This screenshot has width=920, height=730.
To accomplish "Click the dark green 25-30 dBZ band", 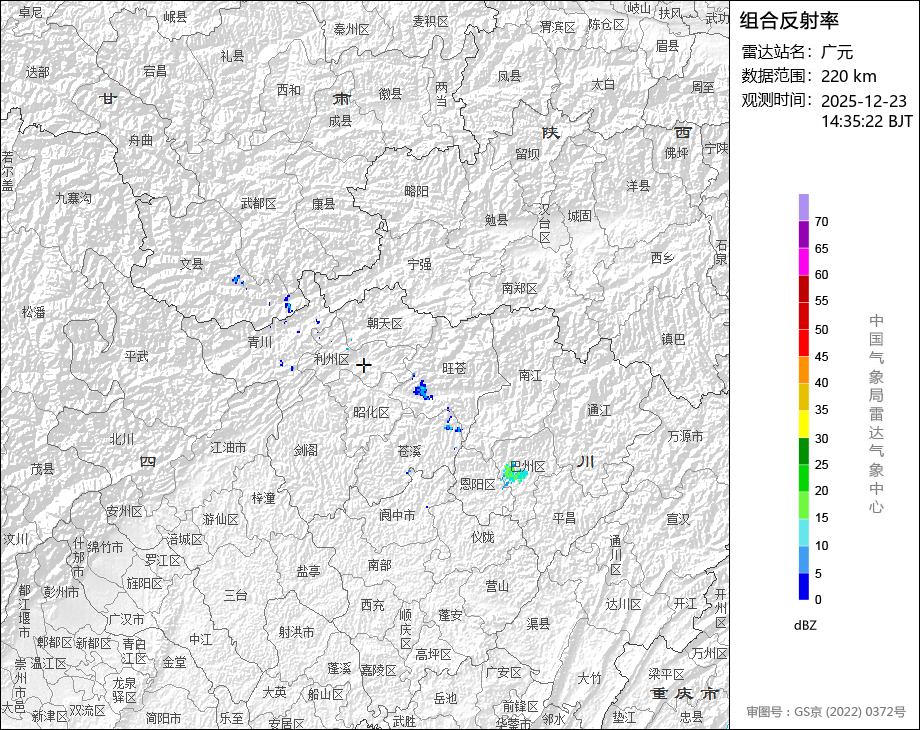I will [804, 451].
